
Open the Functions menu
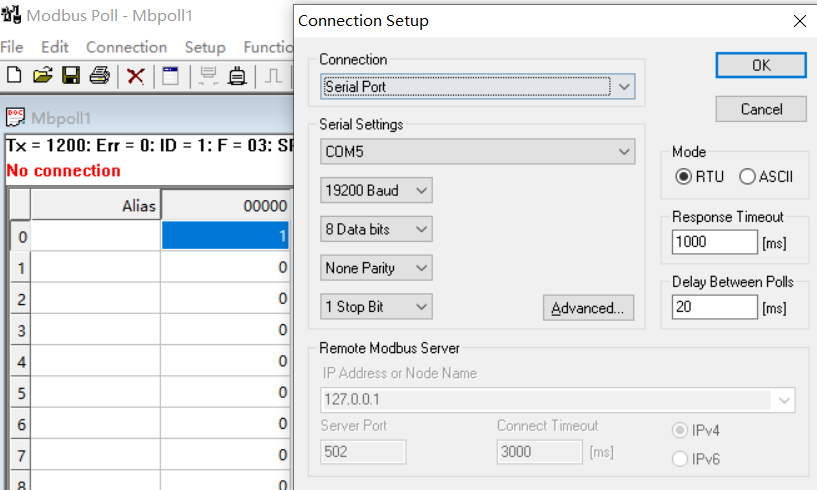268,47
